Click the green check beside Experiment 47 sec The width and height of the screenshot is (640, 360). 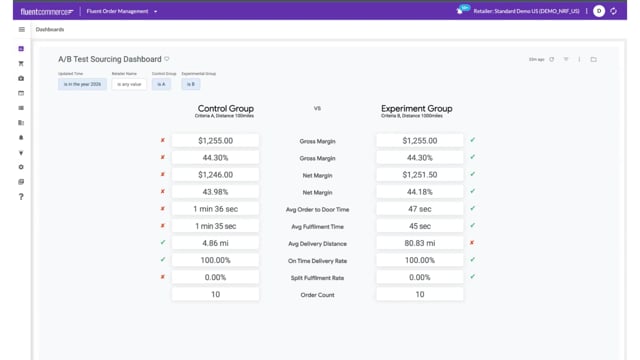(x=472, y=208)
